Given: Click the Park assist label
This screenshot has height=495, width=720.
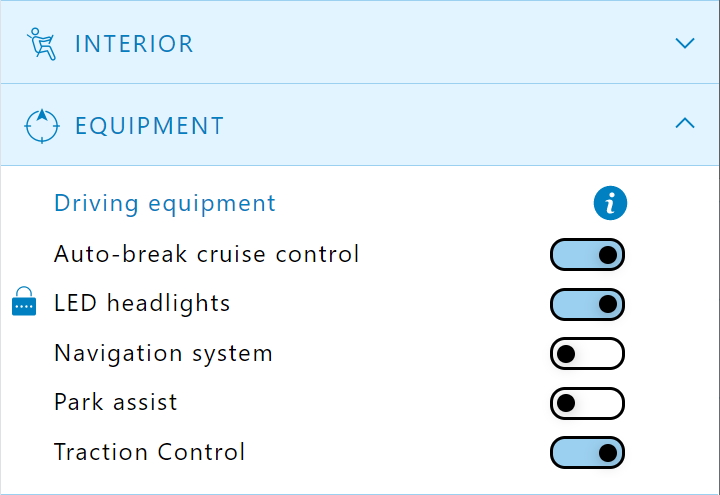Looking at the screenshot, I should coord(116,402).
